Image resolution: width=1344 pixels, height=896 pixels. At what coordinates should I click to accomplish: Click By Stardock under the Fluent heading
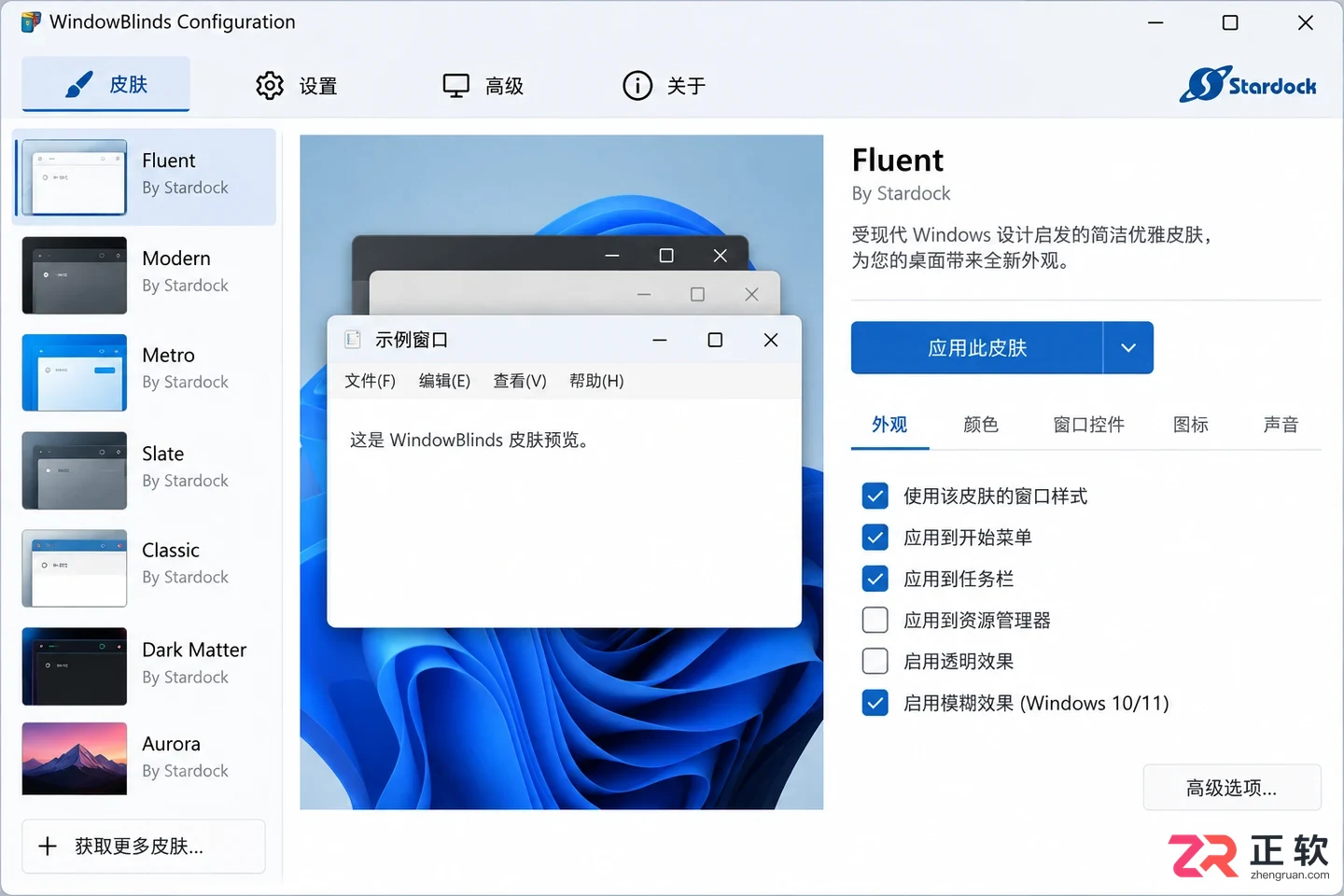coord(901,193)
